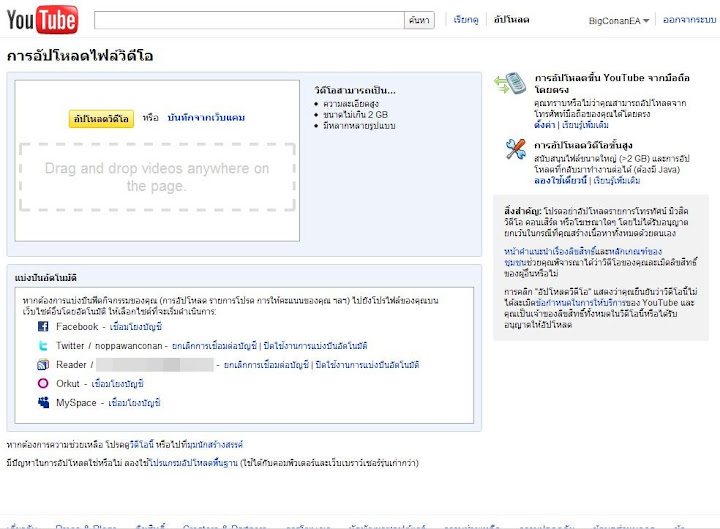This screenshot has width=720, height=529.
Task: Open the โปรแกรมอัปโหลดพื้นฐาน basic uploader link
Action: [193, 463]
